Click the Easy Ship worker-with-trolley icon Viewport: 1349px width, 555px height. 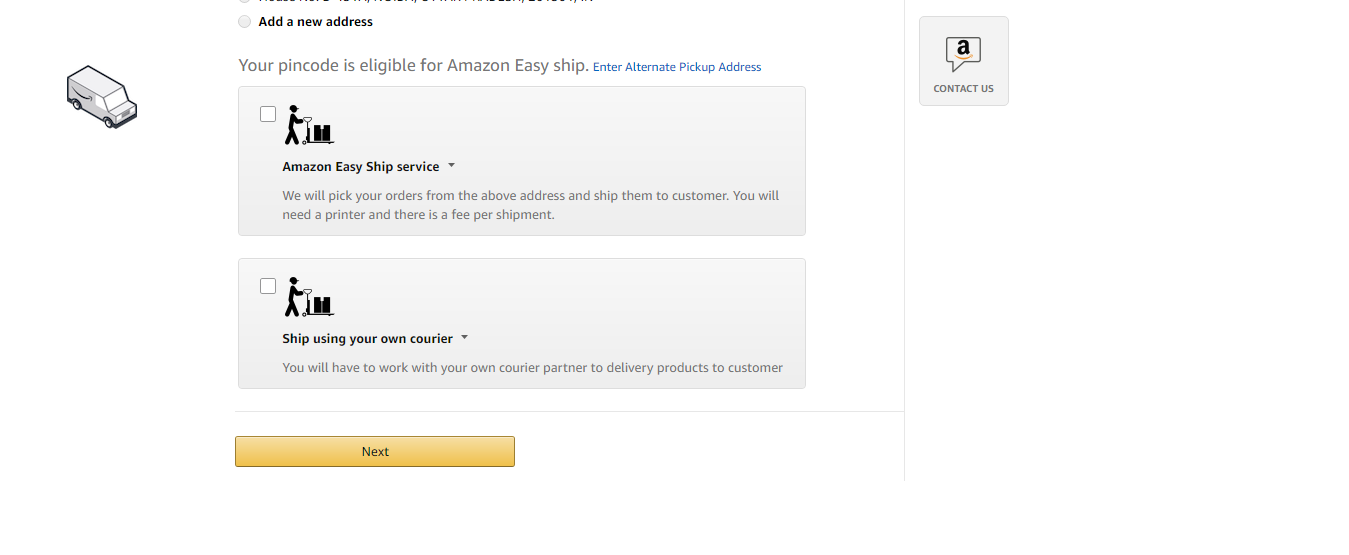click(310, 125)
